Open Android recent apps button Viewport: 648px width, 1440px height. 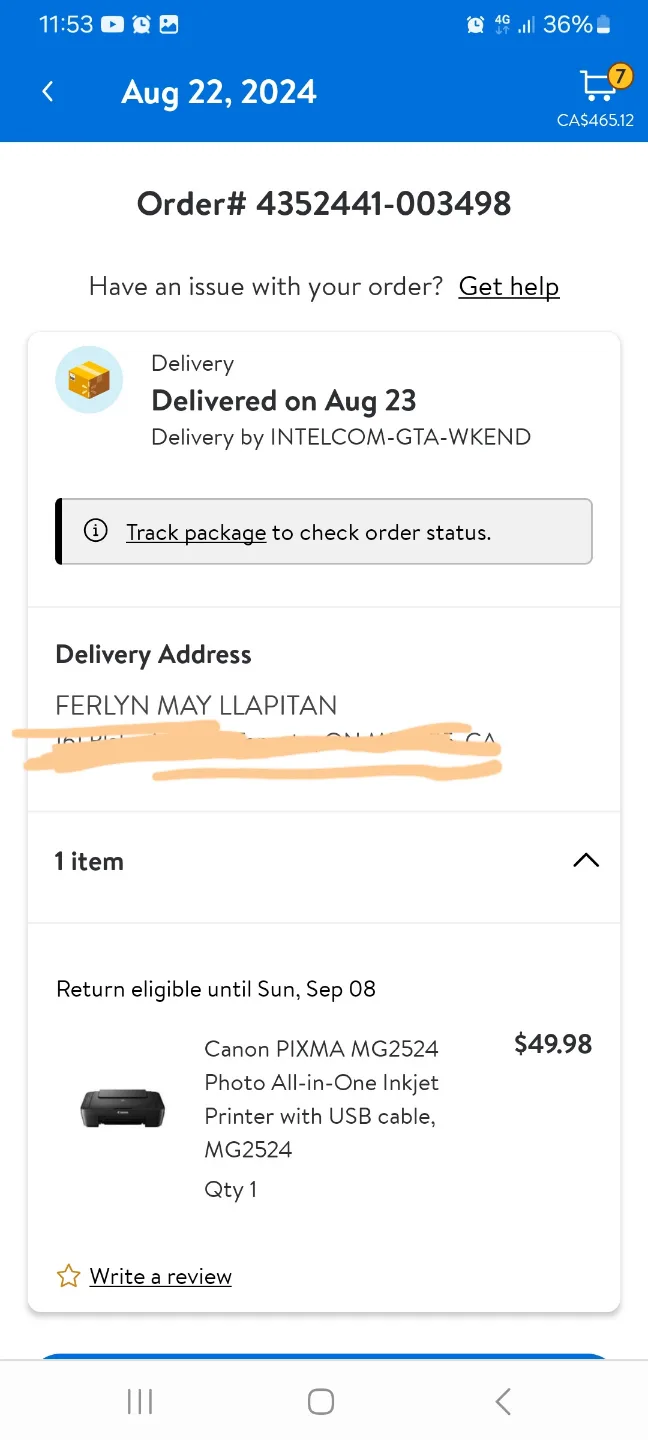140,1402
